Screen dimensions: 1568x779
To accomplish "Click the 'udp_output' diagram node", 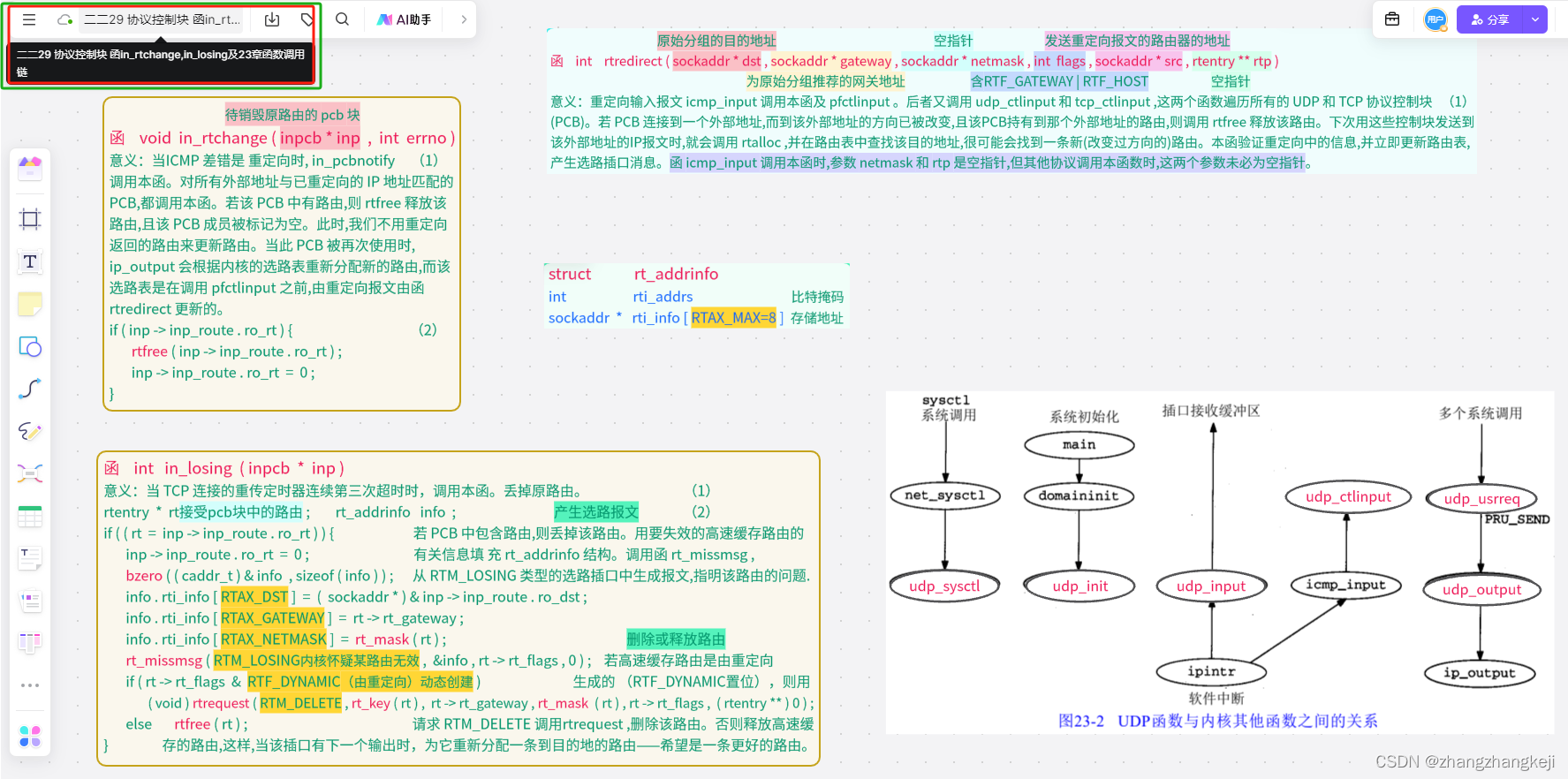I will click(1481, 590).
